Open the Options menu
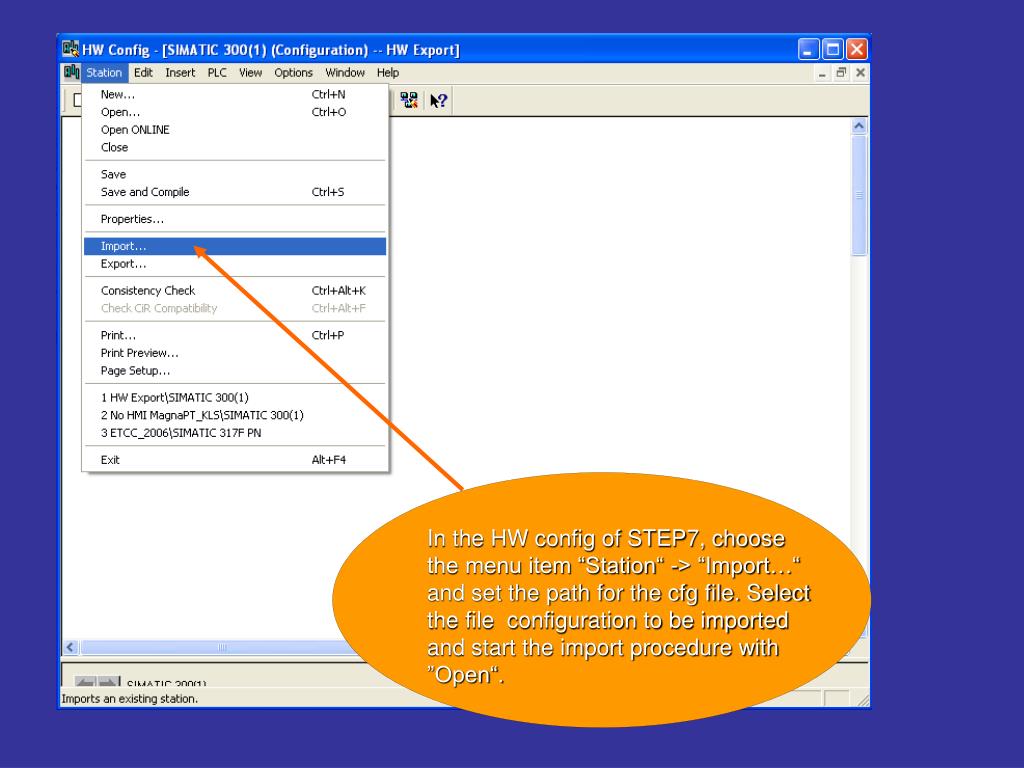This screenshot has width=1024, height=768. (x=293, y=72)
